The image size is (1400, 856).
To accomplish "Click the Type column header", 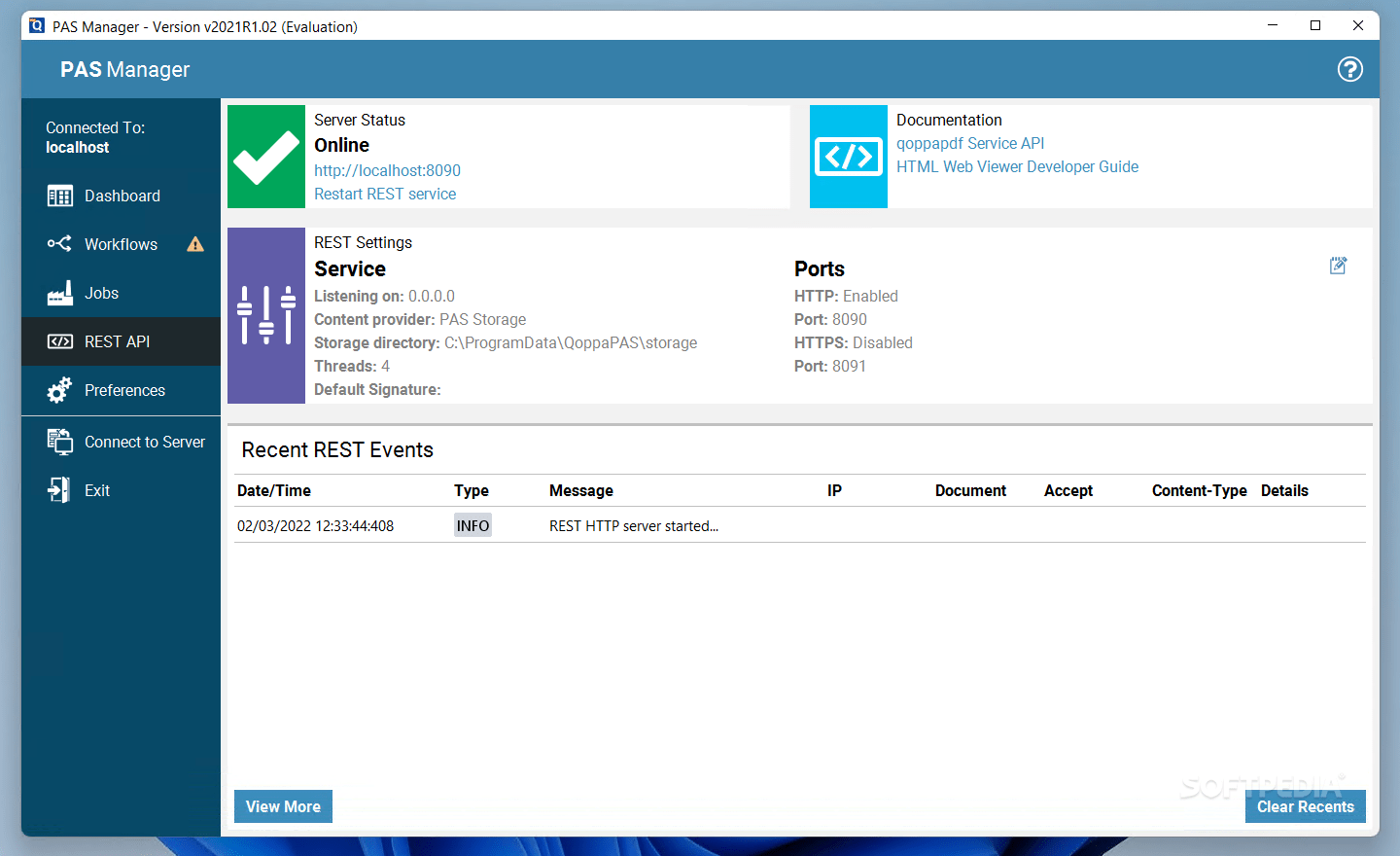I will pos(472,490).
